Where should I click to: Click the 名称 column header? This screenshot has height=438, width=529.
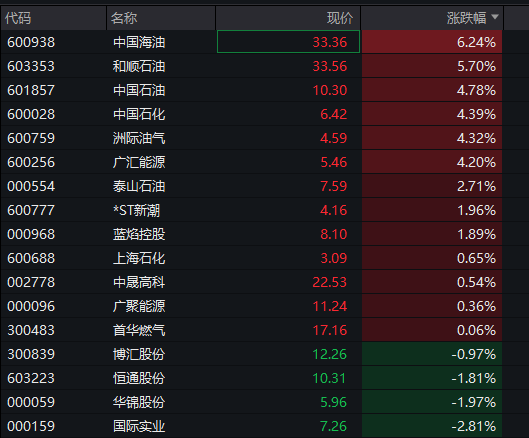(x=161, y=18)
